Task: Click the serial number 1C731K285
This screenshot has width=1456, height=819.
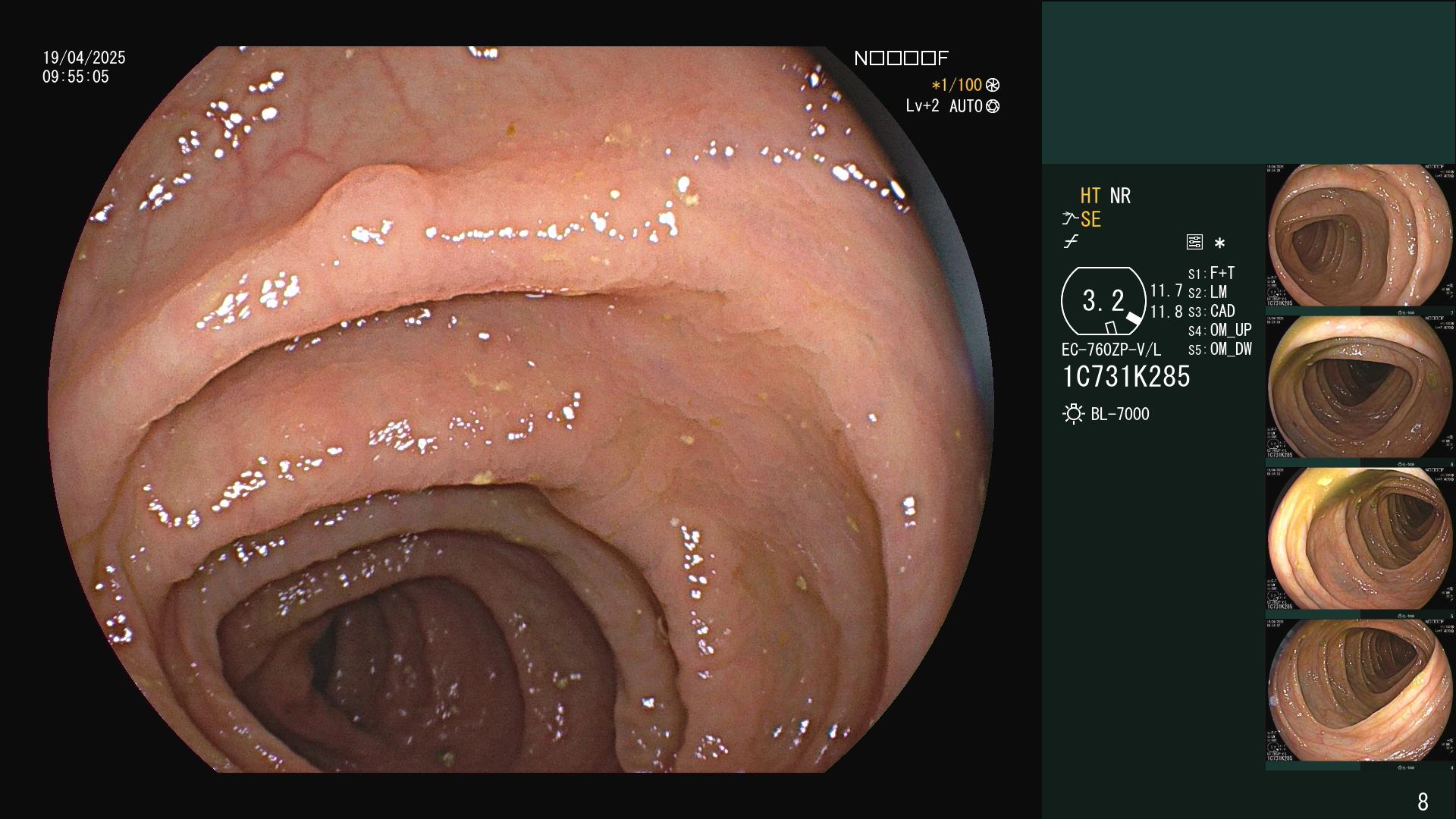Action: 1126,377
